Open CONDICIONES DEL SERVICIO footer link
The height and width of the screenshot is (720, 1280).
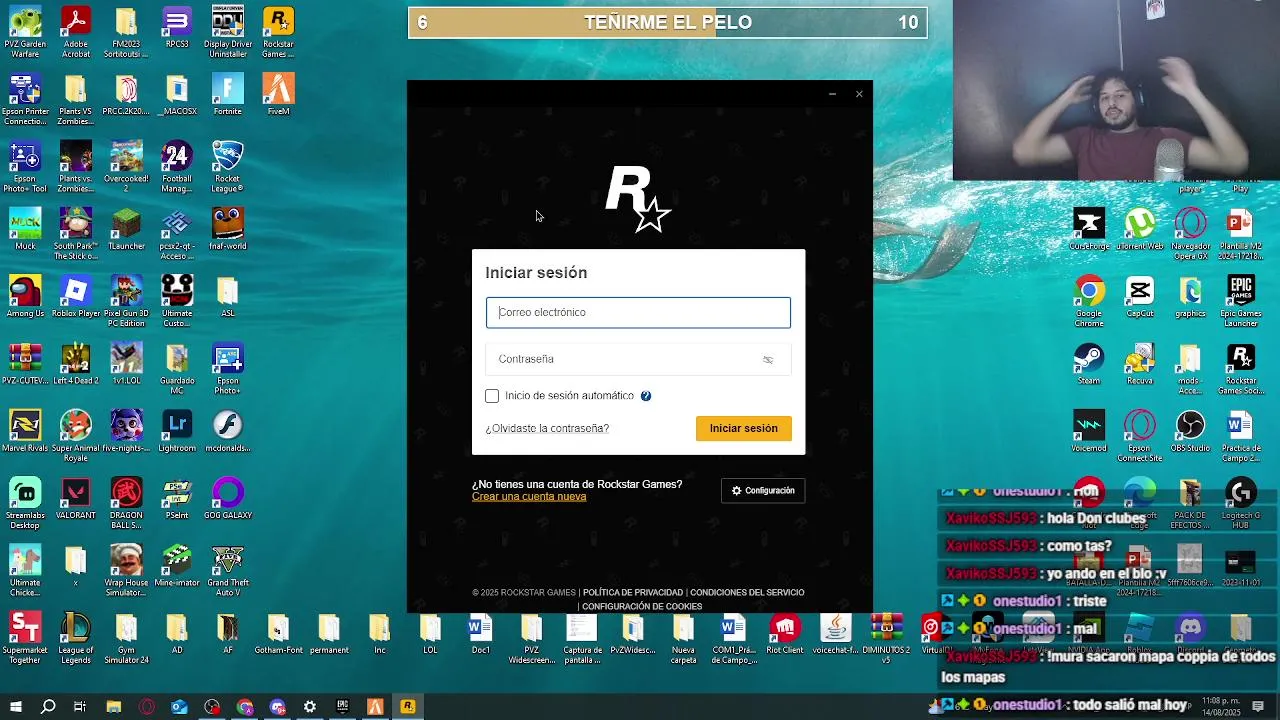[x=747, y=592]
